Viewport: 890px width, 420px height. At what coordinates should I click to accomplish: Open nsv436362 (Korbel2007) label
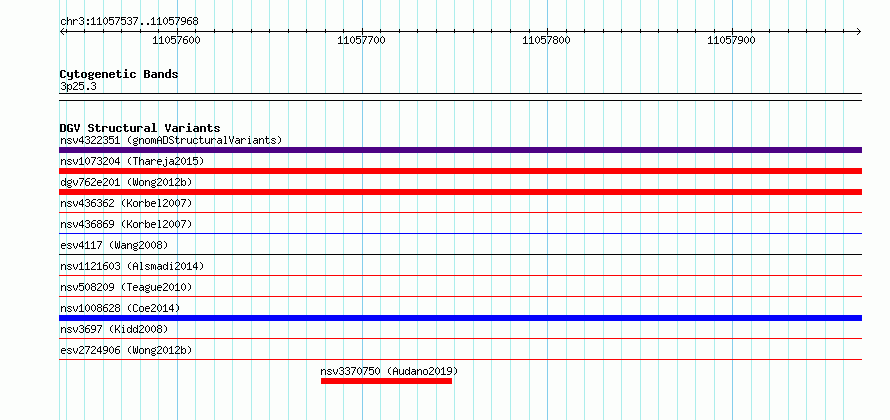click(x=126, y=203)
